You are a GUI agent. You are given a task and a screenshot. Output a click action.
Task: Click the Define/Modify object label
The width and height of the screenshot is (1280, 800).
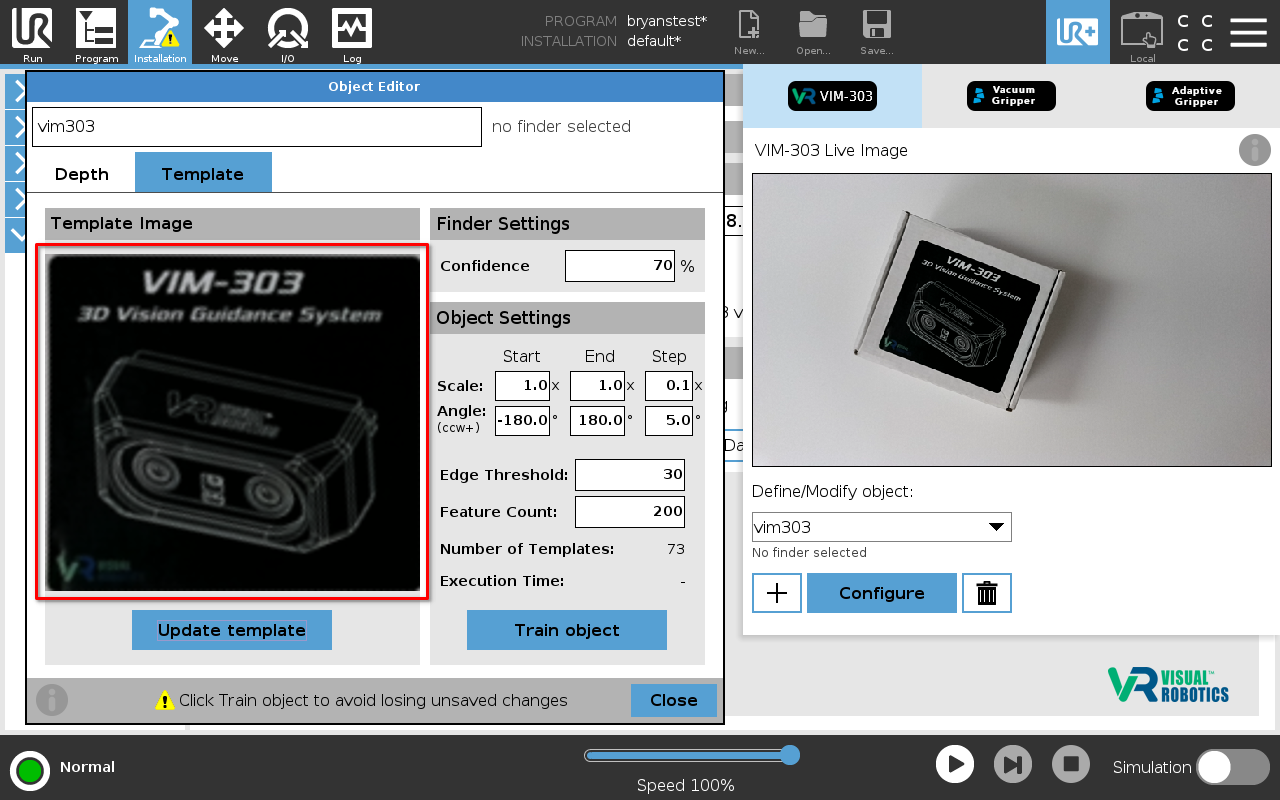833,491
